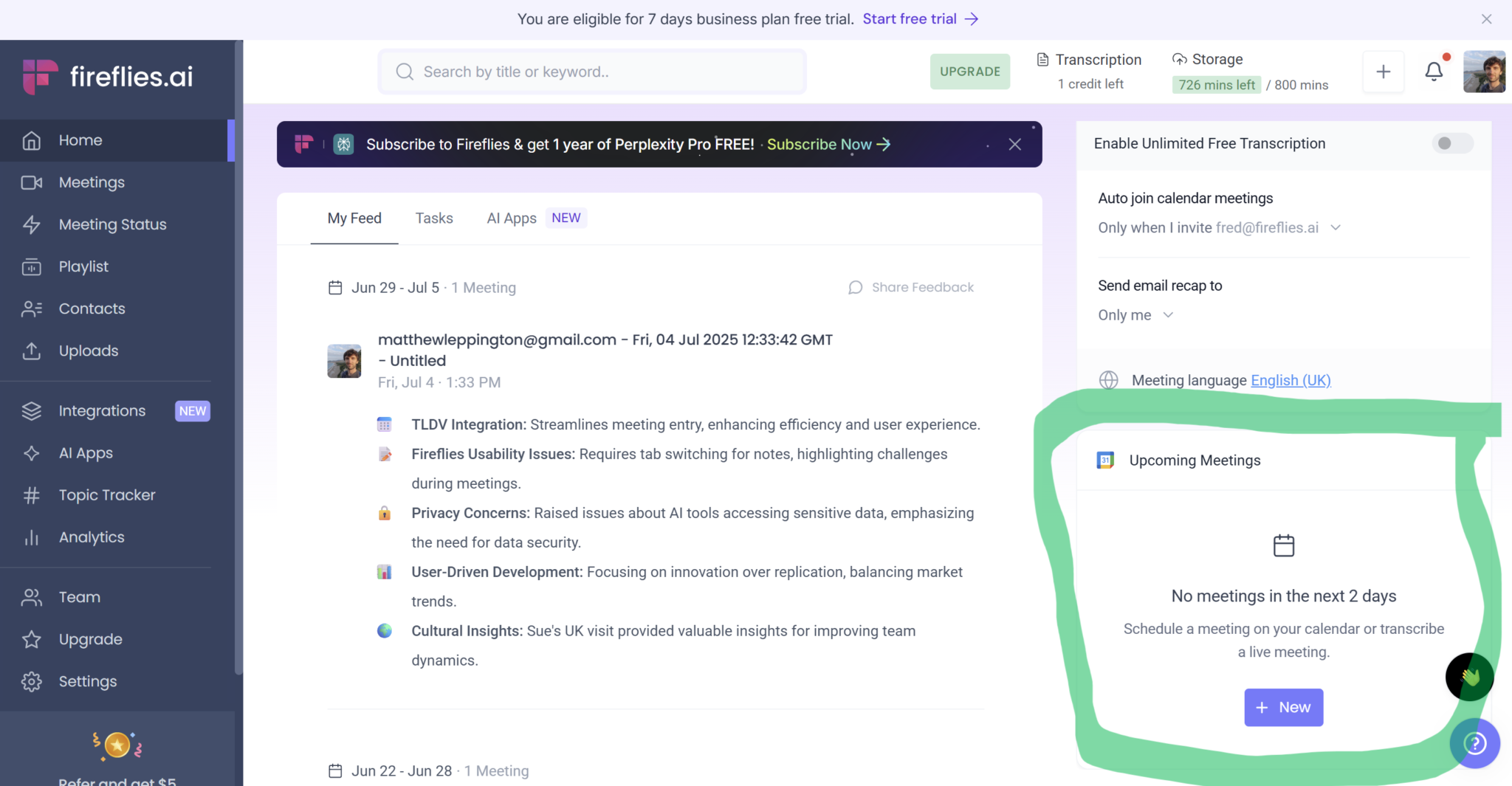Click the Google Calendar icon by Upcoming Meetings

click(1105, 461)
